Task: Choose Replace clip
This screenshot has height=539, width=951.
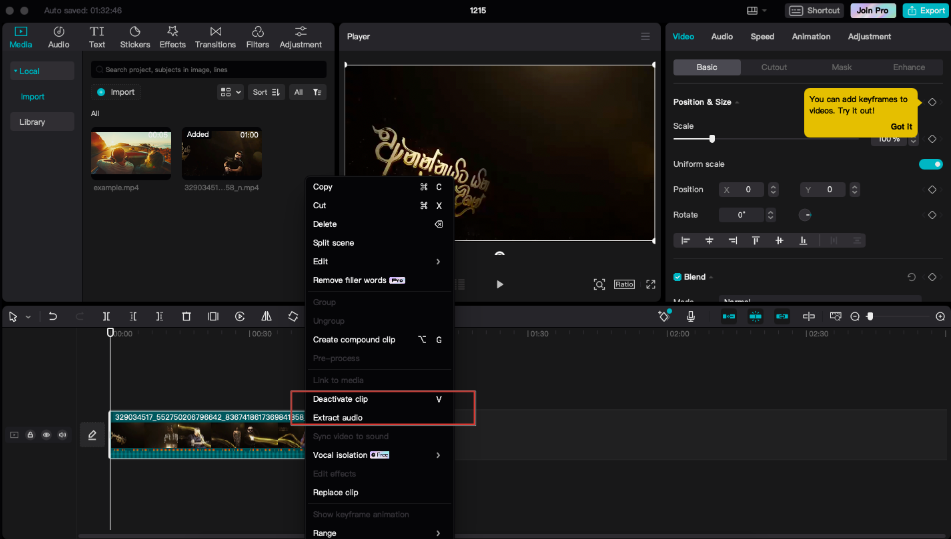Action: click(377, 492)
